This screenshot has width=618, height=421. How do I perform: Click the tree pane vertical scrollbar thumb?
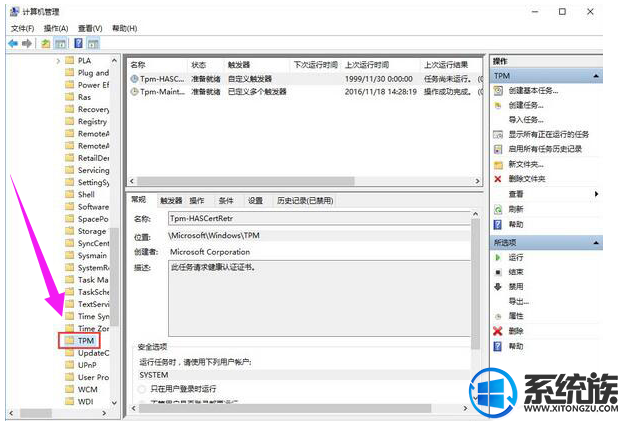click(114, 276)
